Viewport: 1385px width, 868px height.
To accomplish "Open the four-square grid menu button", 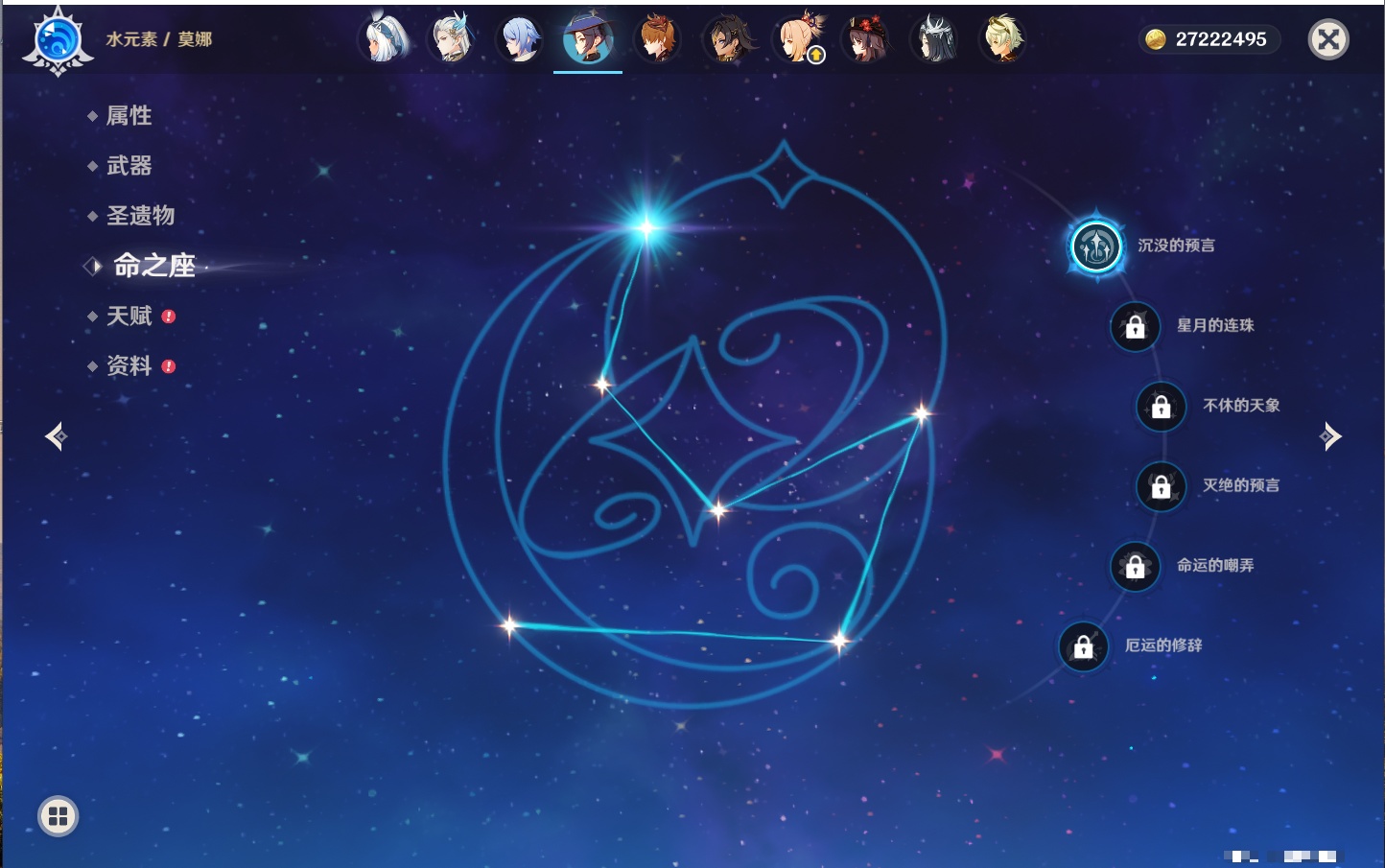I will (x=58, y=816).
